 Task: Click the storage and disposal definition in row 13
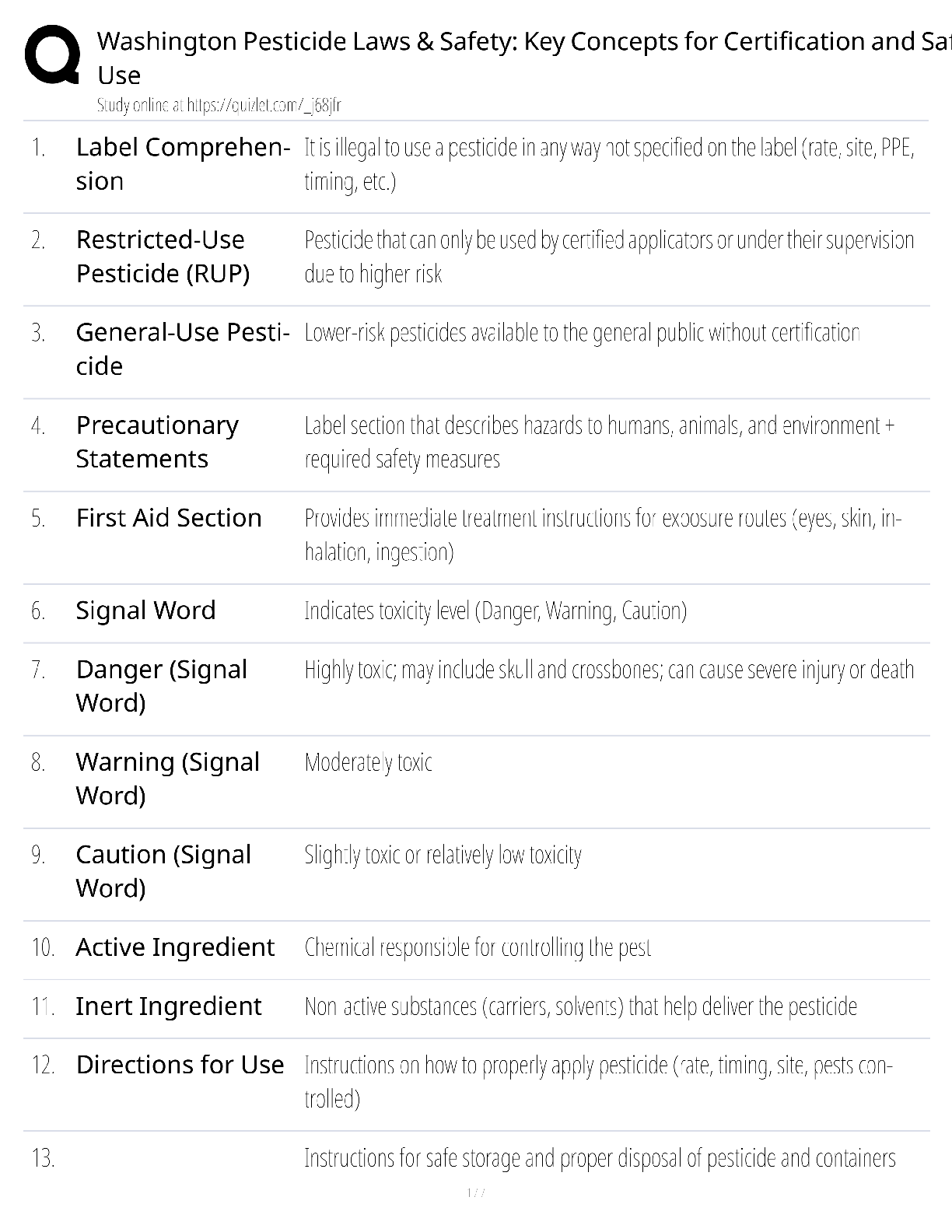[600, 1158]
